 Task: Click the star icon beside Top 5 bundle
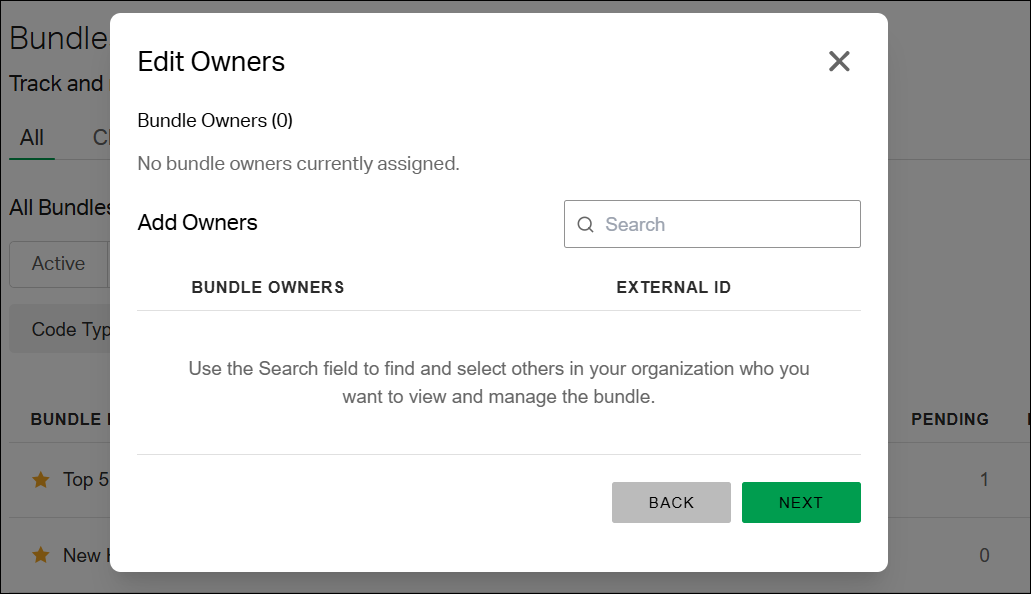[x=41, y=480]
